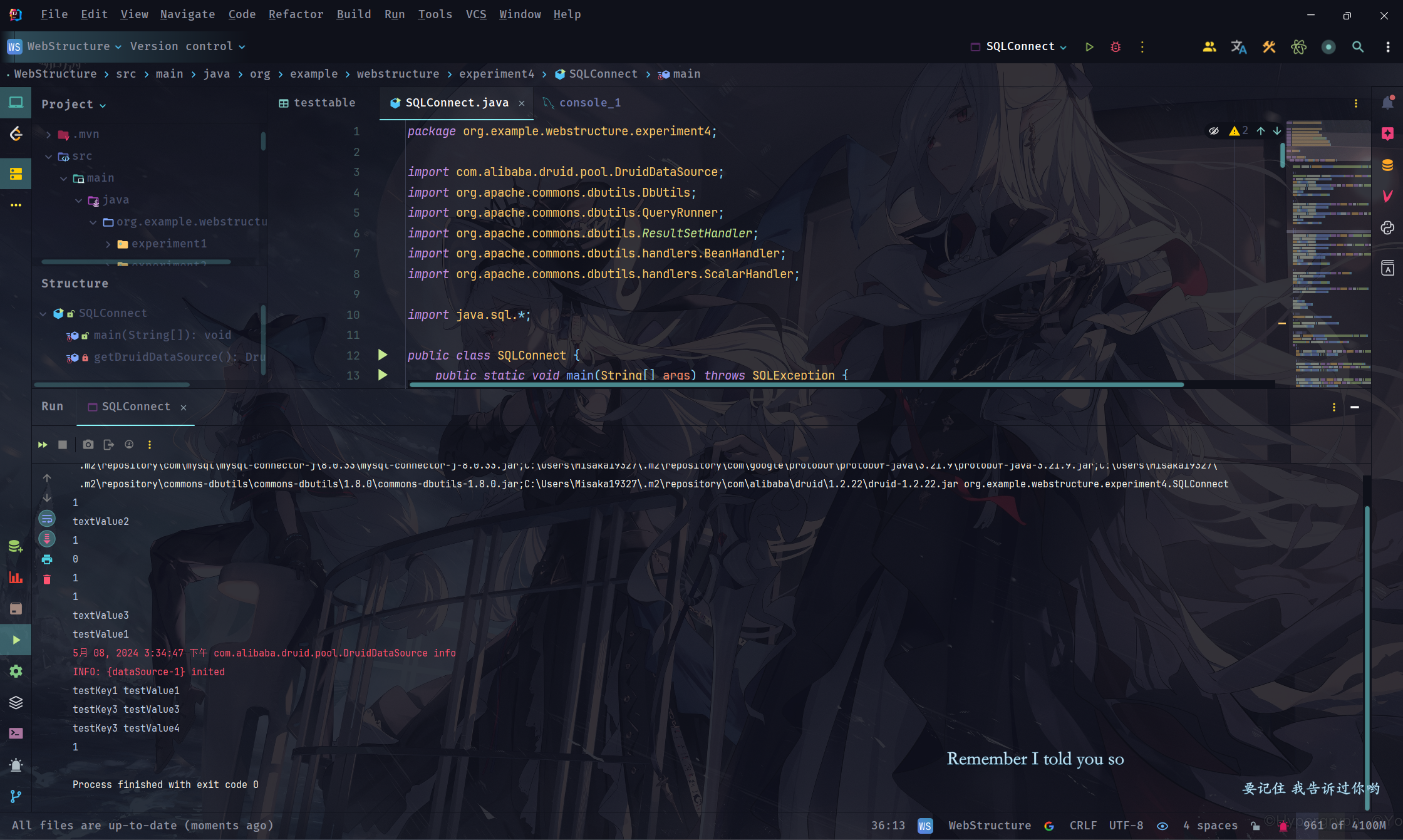Open the Database tool window

[x=1387, y=165]
